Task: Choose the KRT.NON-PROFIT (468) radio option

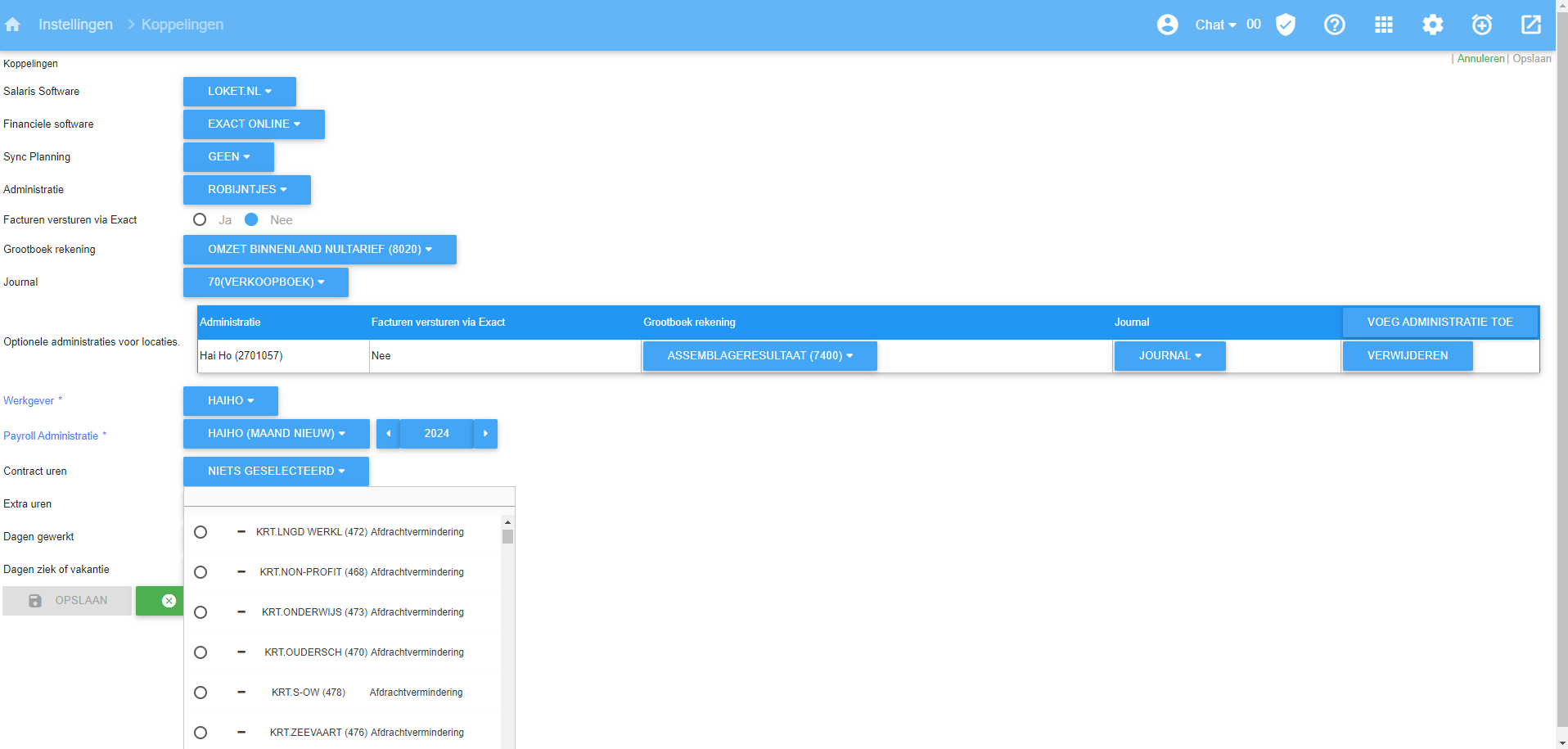Action: pyautogui.click(x=201, y=572)
